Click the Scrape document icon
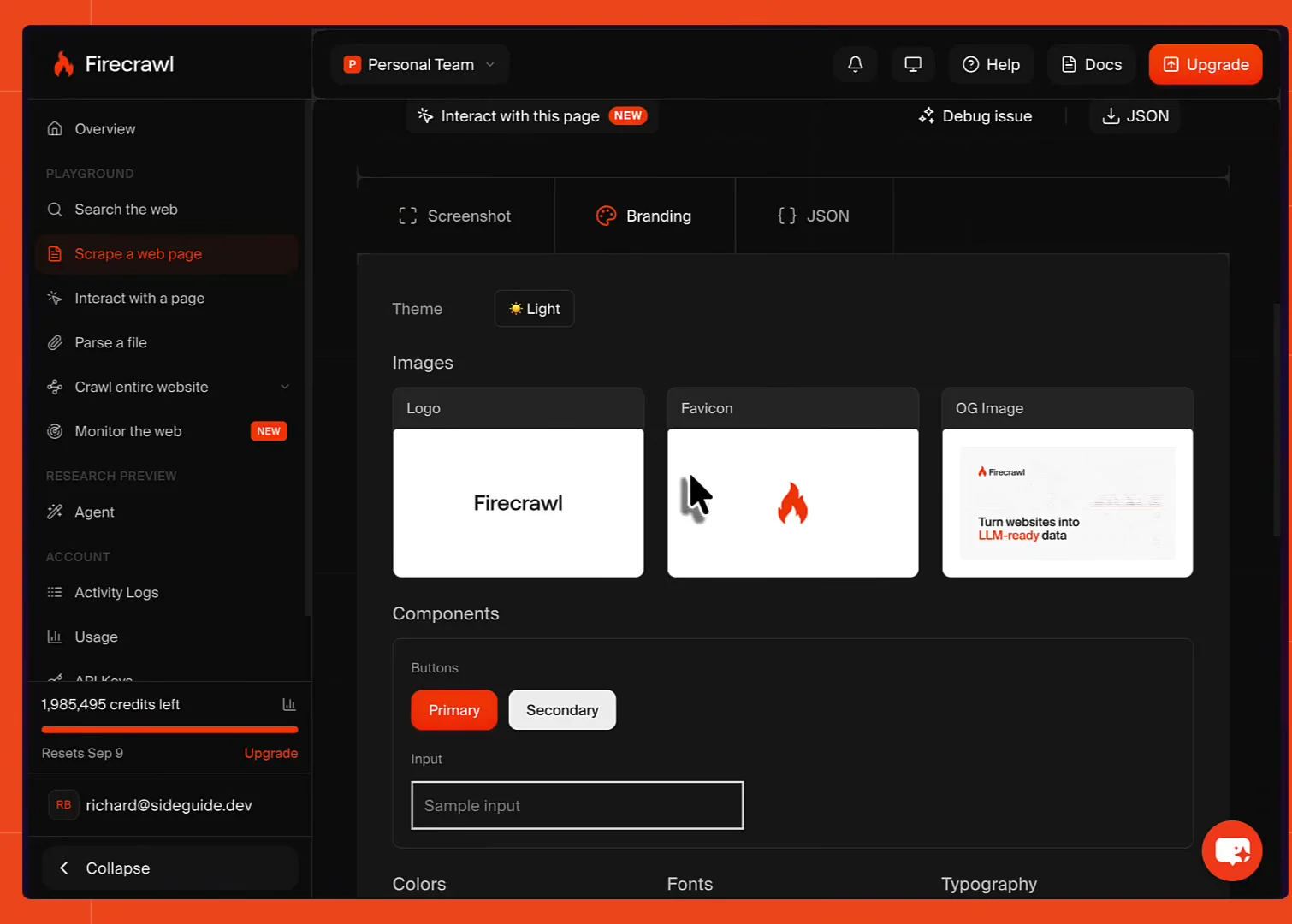The image size is (1292, 924). coord(55,254)
